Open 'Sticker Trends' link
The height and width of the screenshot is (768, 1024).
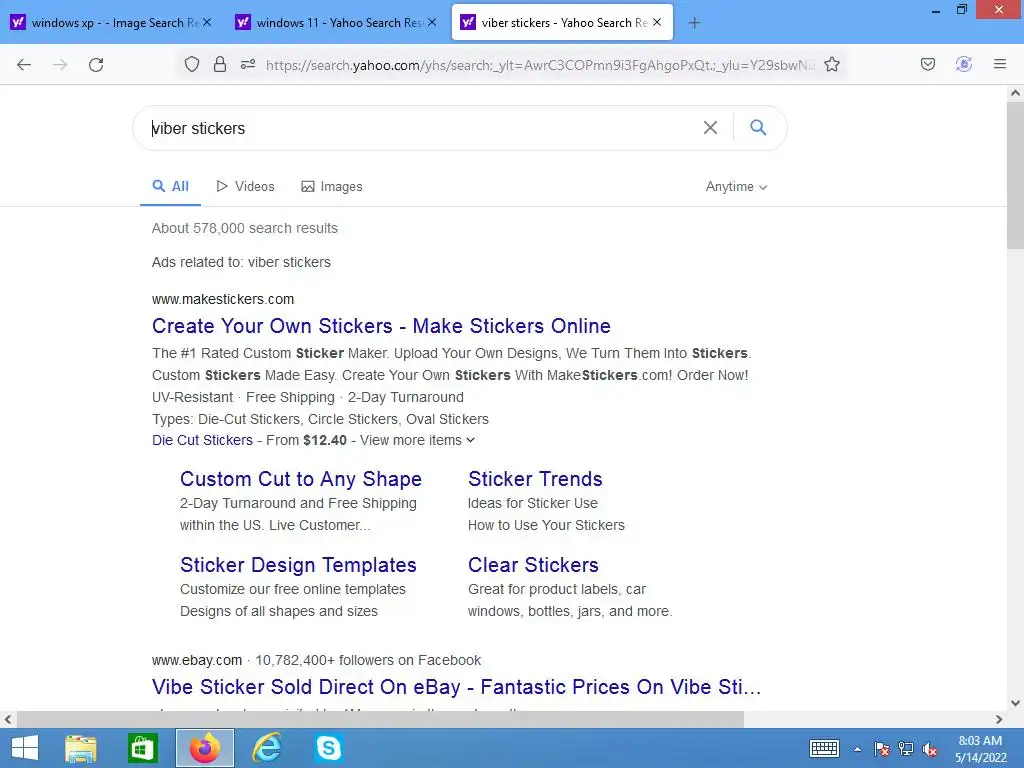pyautogui.click(x=535, y=479)
